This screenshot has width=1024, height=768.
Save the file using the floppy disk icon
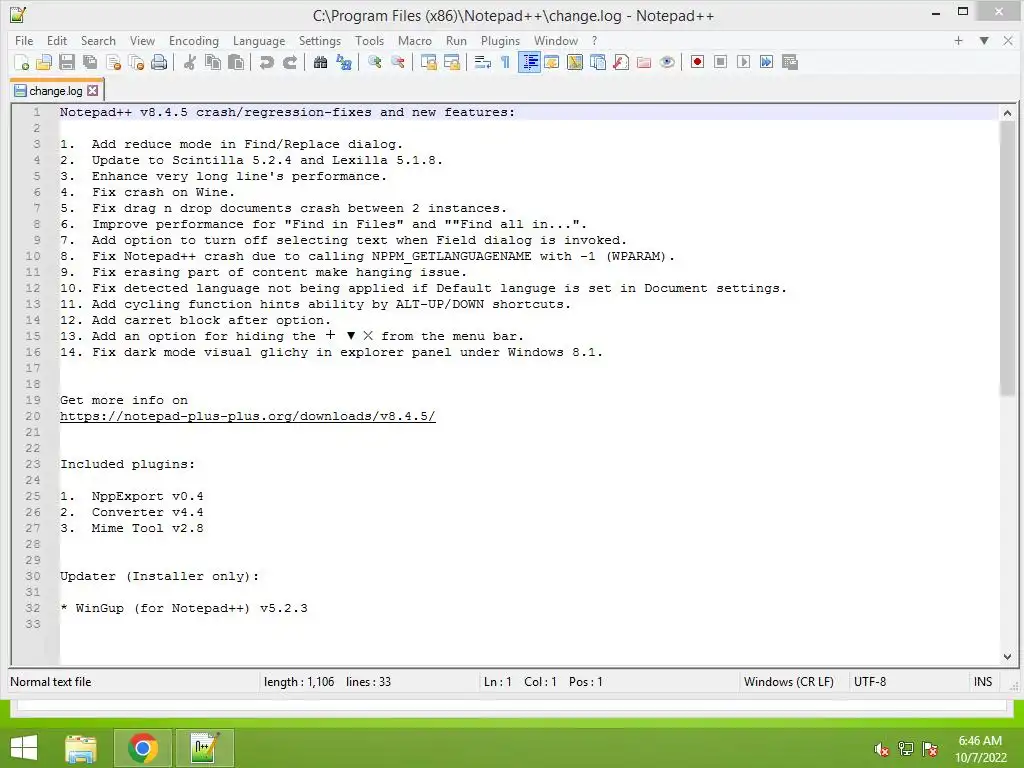(x=67, y=62)
